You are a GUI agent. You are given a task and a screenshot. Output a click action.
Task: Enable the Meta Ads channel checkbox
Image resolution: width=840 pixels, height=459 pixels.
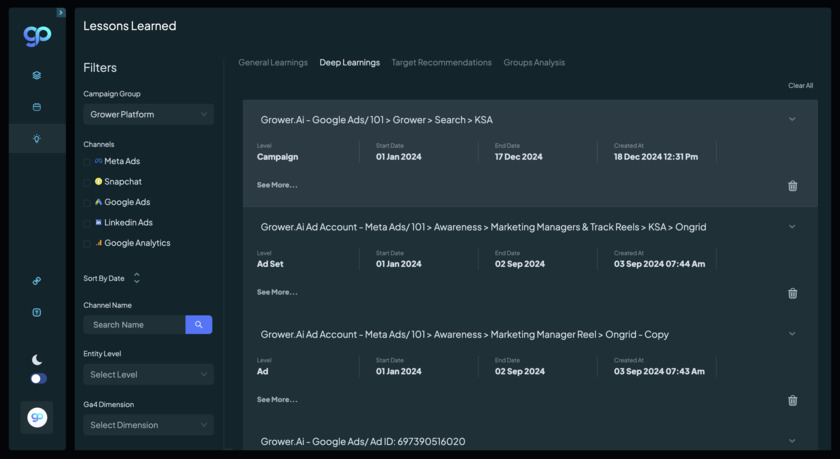(88, 162)
